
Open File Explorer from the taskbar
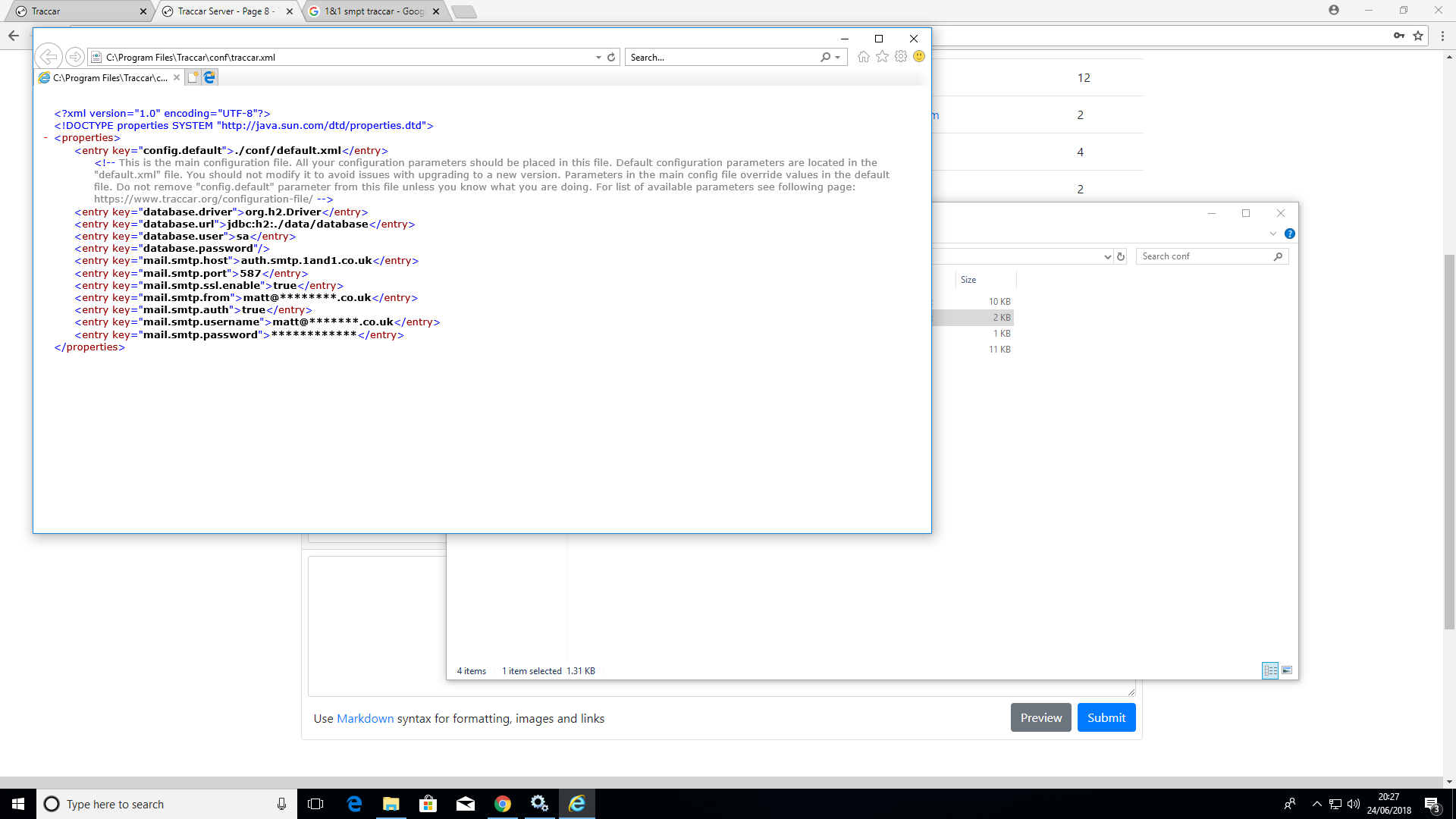point(391,804)
